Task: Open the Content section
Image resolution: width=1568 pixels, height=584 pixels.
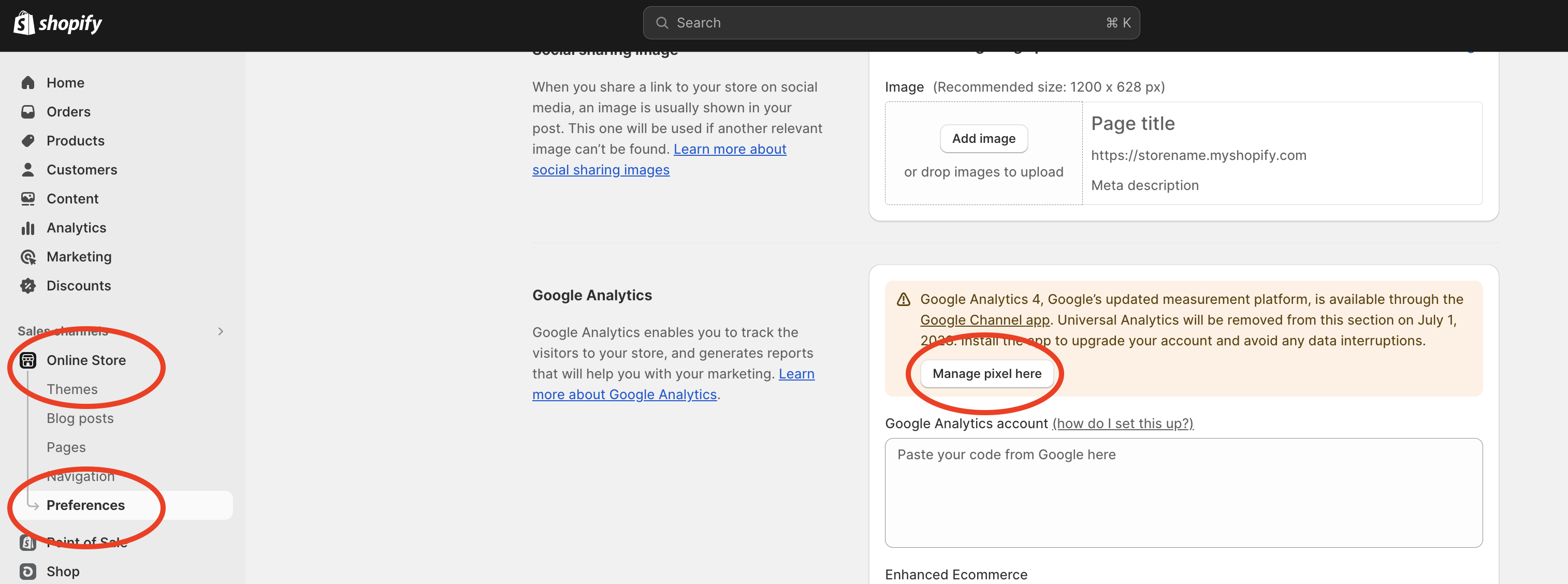Action: [72, 199]
